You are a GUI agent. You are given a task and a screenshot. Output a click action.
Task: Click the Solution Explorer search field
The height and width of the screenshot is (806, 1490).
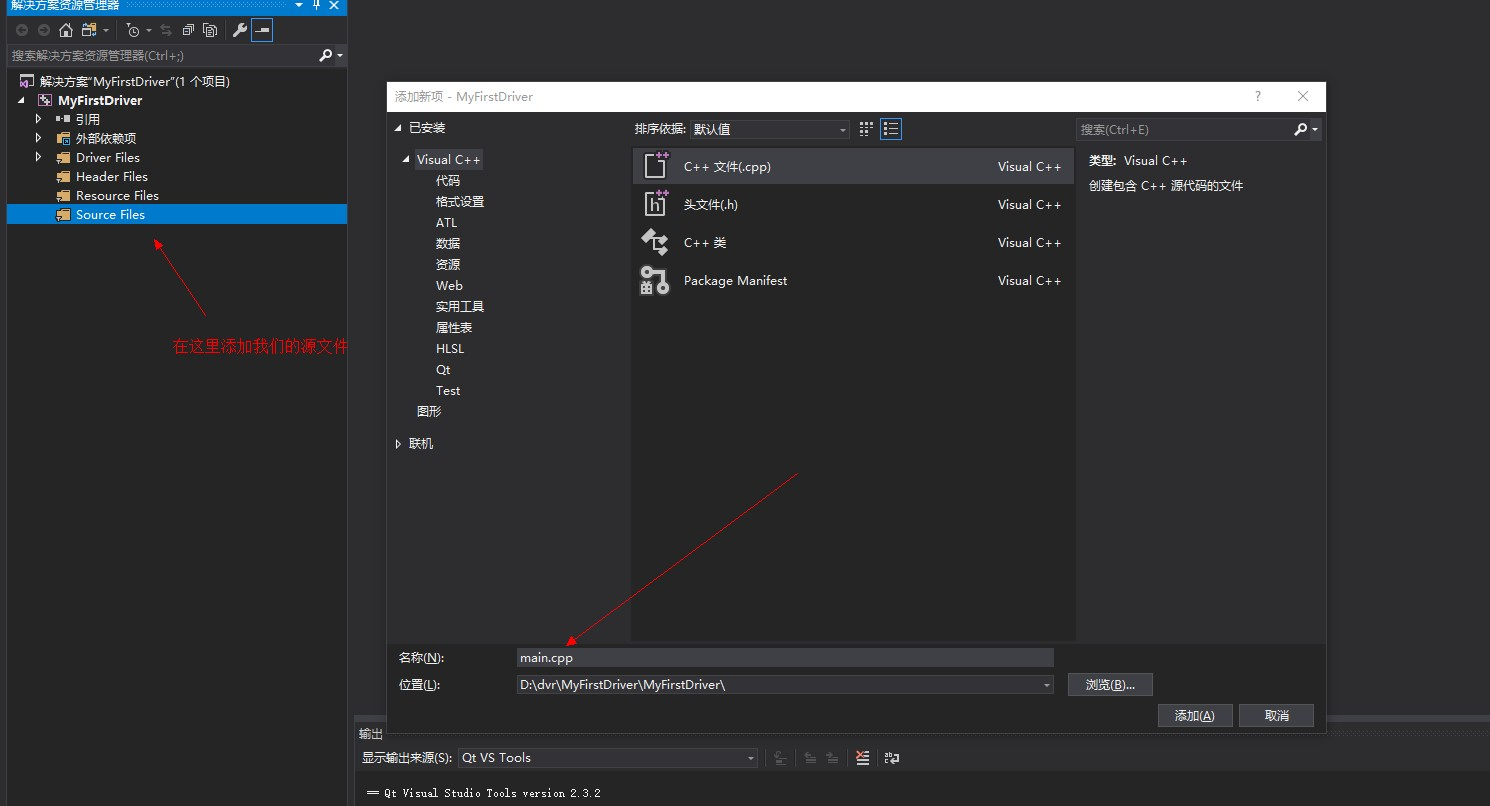pos(163,55)
